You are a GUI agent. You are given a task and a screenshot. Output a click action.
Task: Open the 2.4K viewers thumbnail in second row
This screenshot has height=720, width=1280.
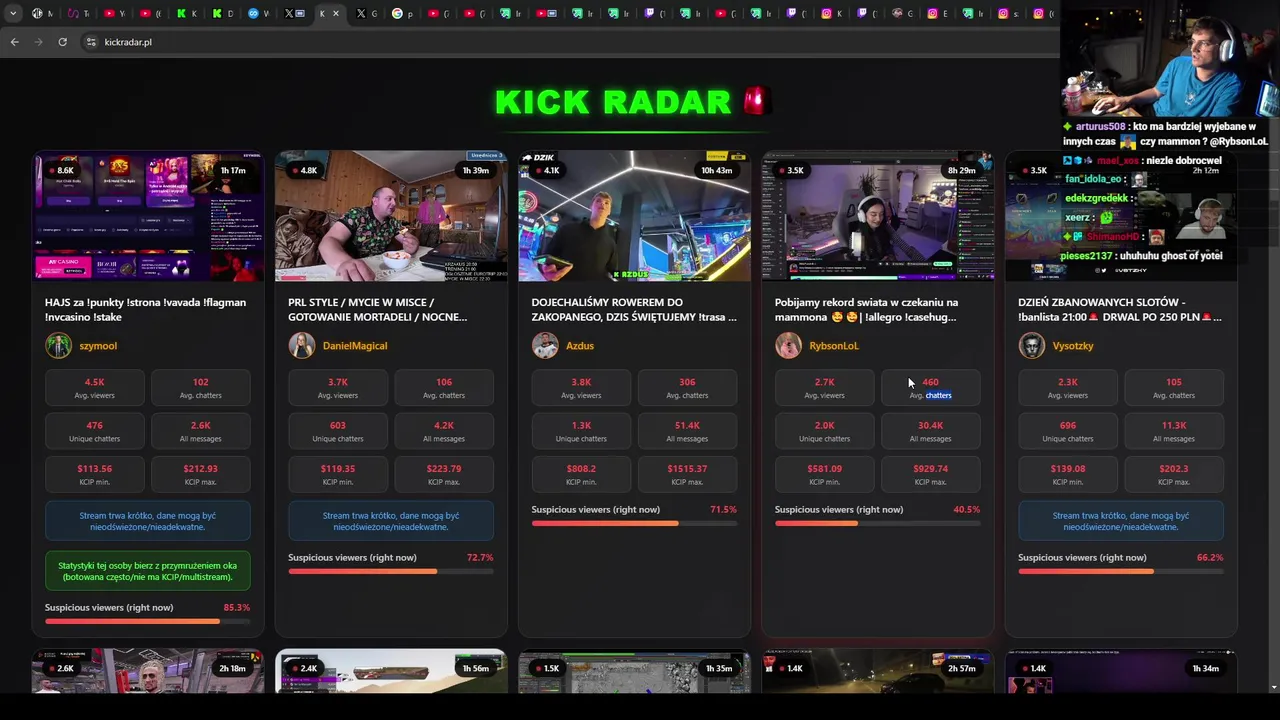391,671
